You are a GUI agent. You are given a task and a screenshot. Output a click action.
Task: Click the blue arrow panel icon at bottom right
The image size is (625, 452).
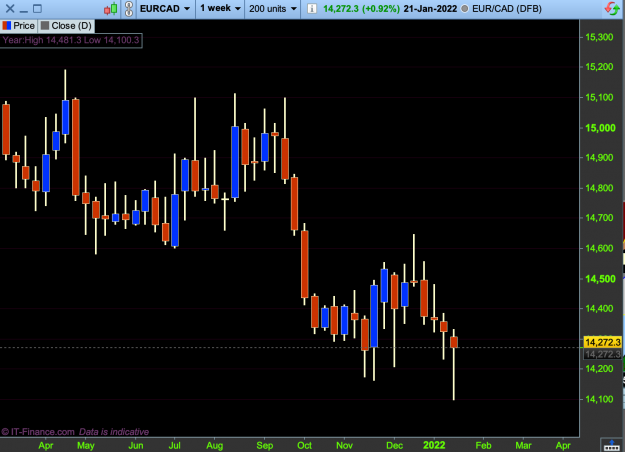pyautogui.click(x=612, y=445)
